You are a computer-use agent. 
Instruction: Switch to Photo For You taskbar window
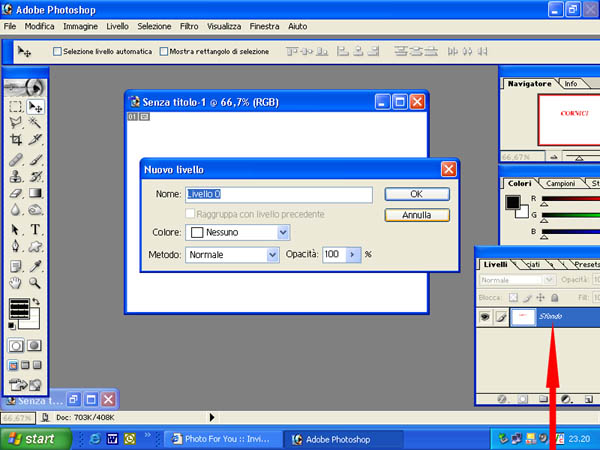click(x=222, y=439)
